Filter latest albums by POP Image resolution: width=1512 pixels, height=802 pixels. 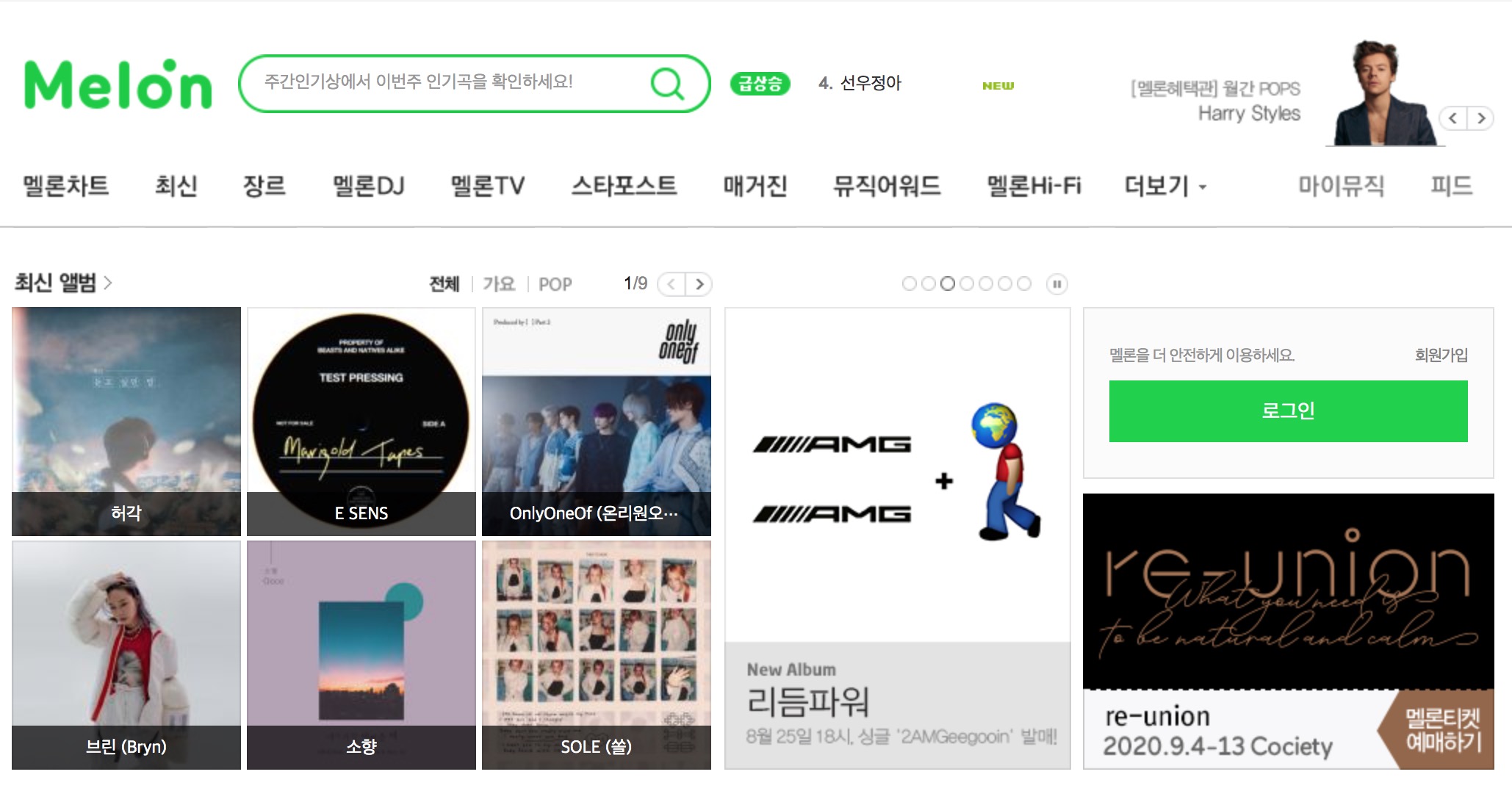pyautogui.click(x=555, y=284)
